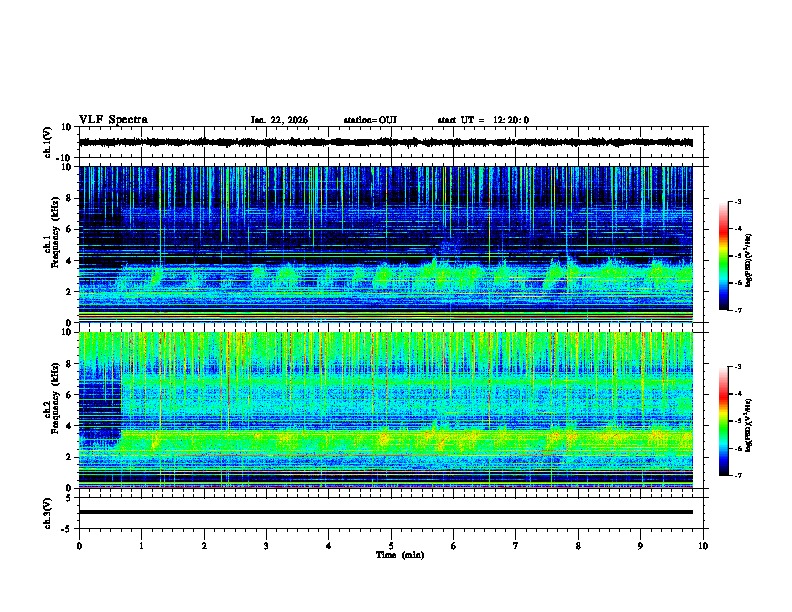792x612 pixels.
Task: Click the -3 tick on ch.2 colorbar
Action: tap(738, 367)
